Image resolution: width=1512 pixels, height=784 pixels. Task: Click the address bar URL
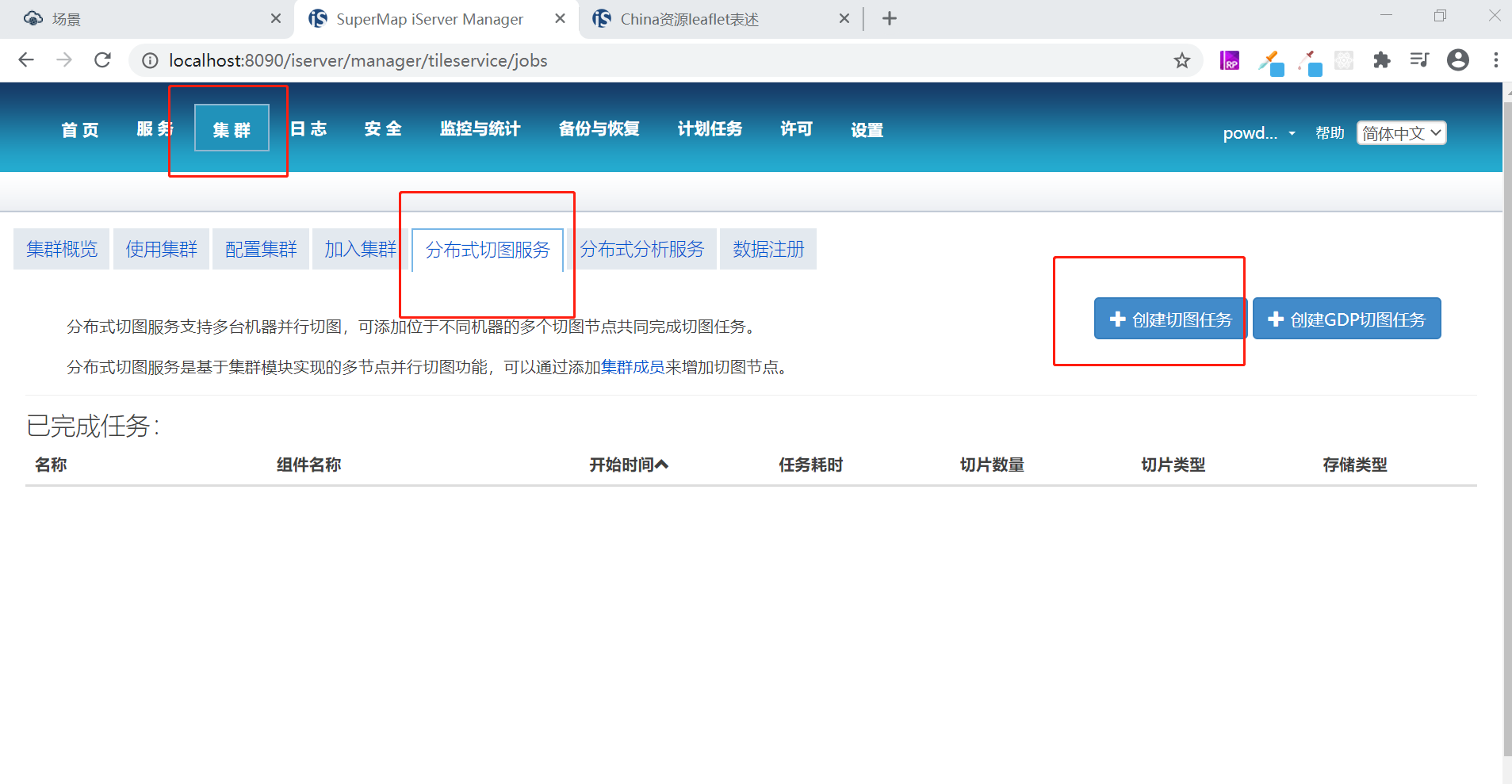click(x=358, y=60)
